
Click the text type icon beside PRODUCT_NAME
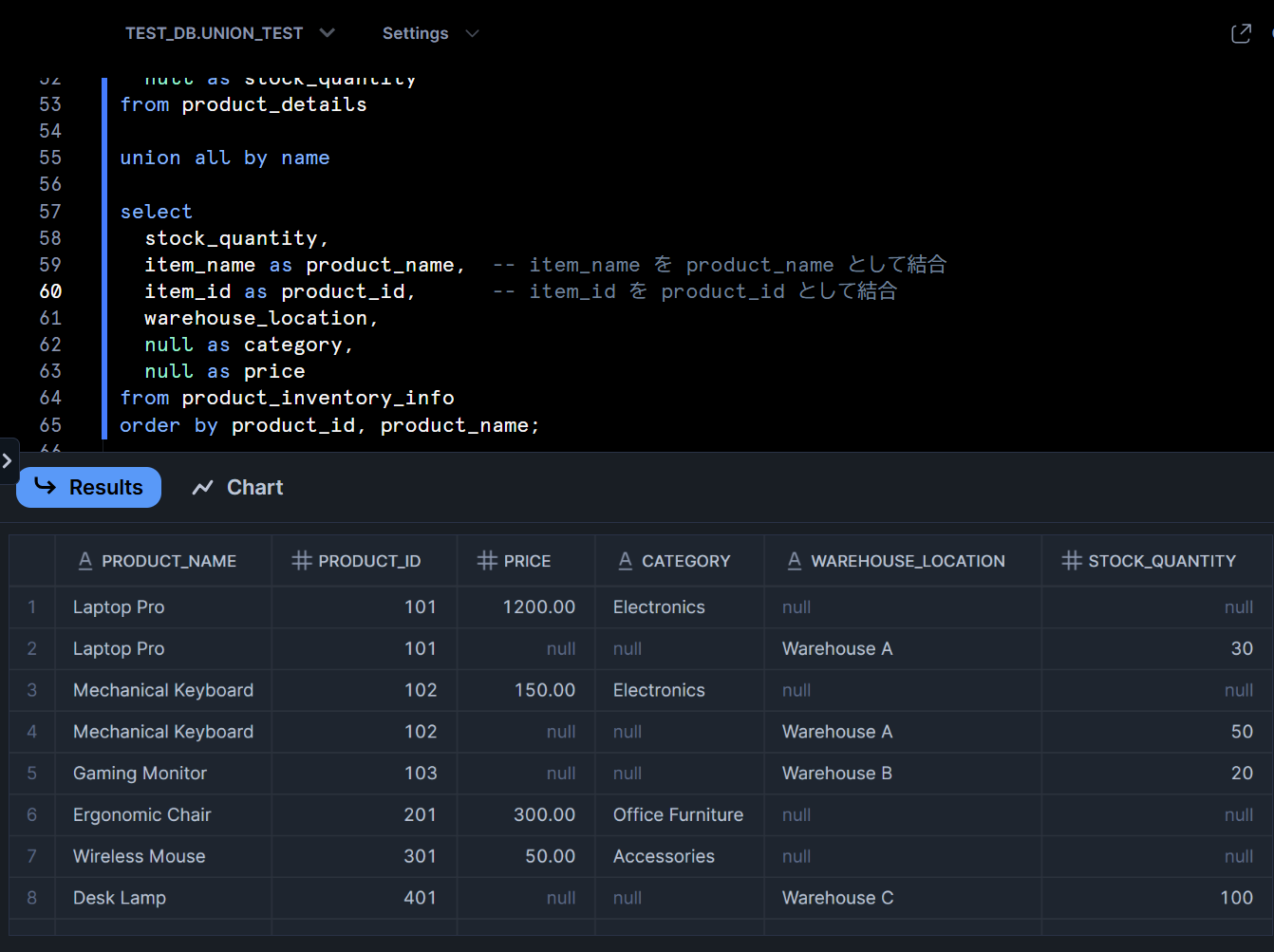pos(85,561)
